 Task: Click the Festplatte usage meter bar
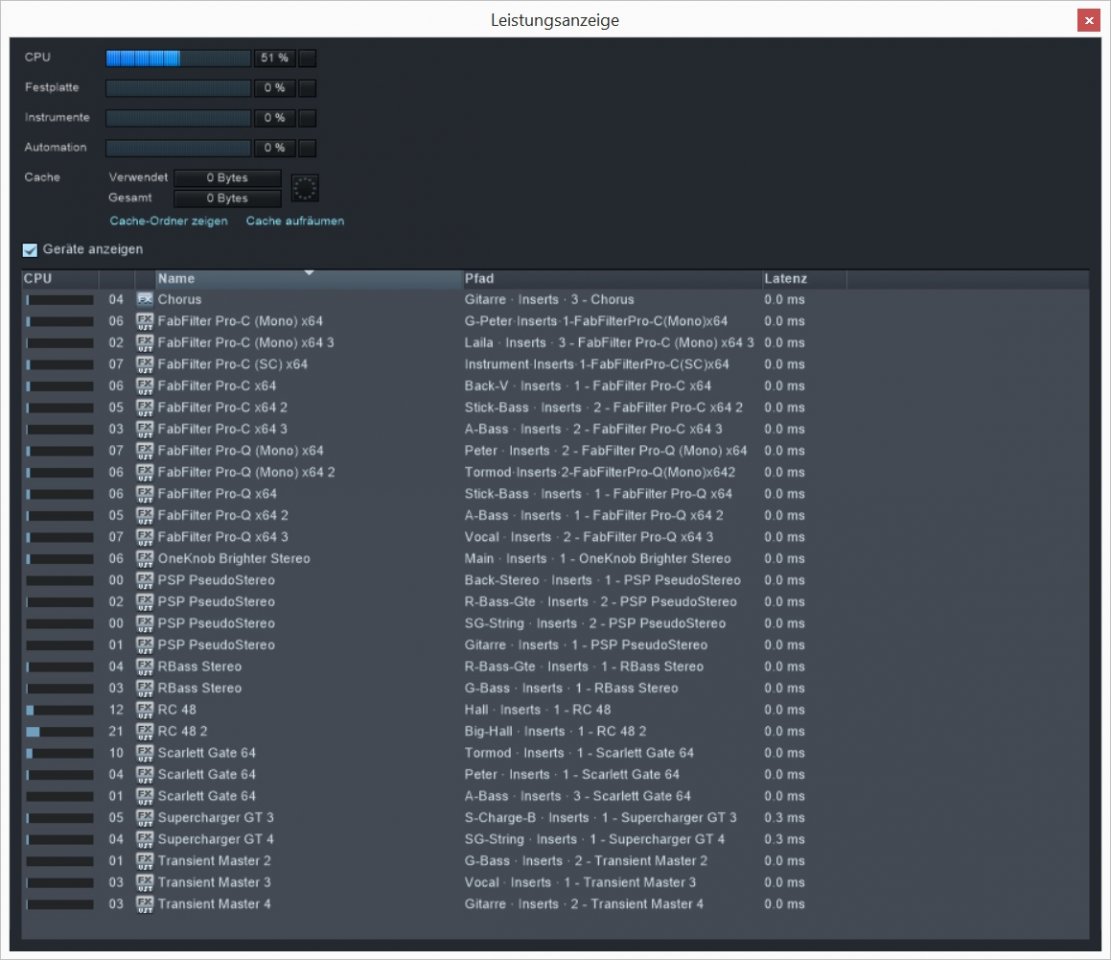click(179, 88)
